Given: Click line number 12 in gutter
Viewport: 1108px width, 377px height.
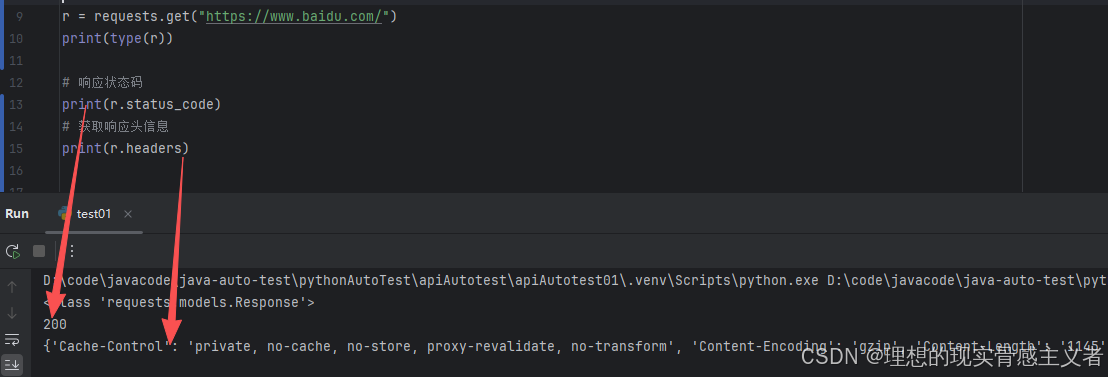Looking at the screenshot, I should coord(16,83).
